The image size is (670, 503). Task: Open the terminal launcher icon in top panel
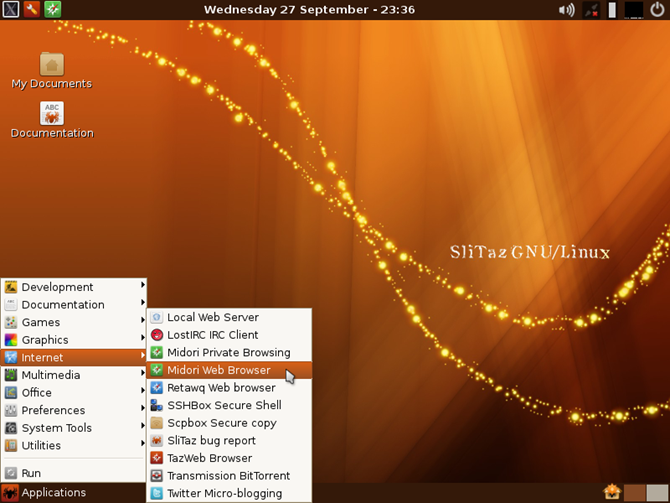10,9
